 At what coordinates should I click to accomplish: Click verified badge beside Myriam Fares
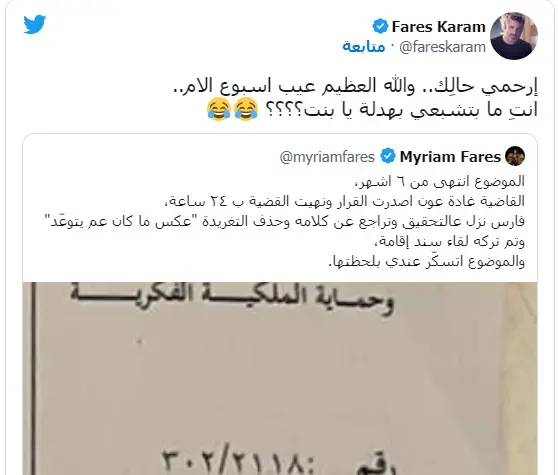pos(388,157)
